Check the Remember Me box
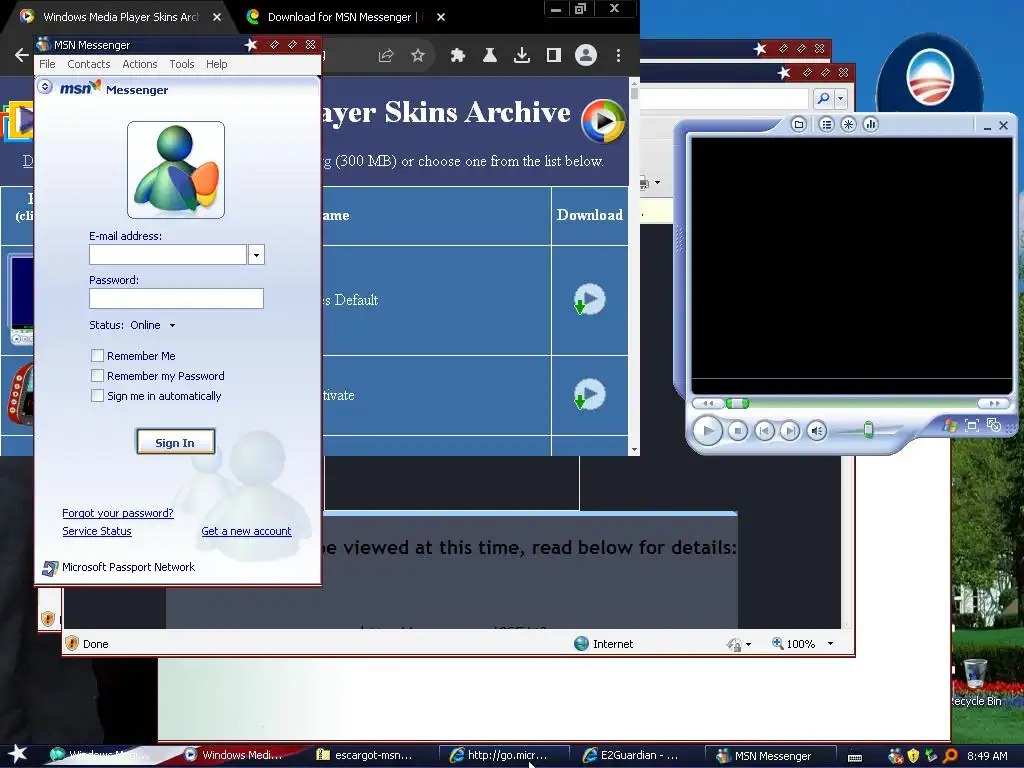 pyautogui.click(x=97, y=355)
